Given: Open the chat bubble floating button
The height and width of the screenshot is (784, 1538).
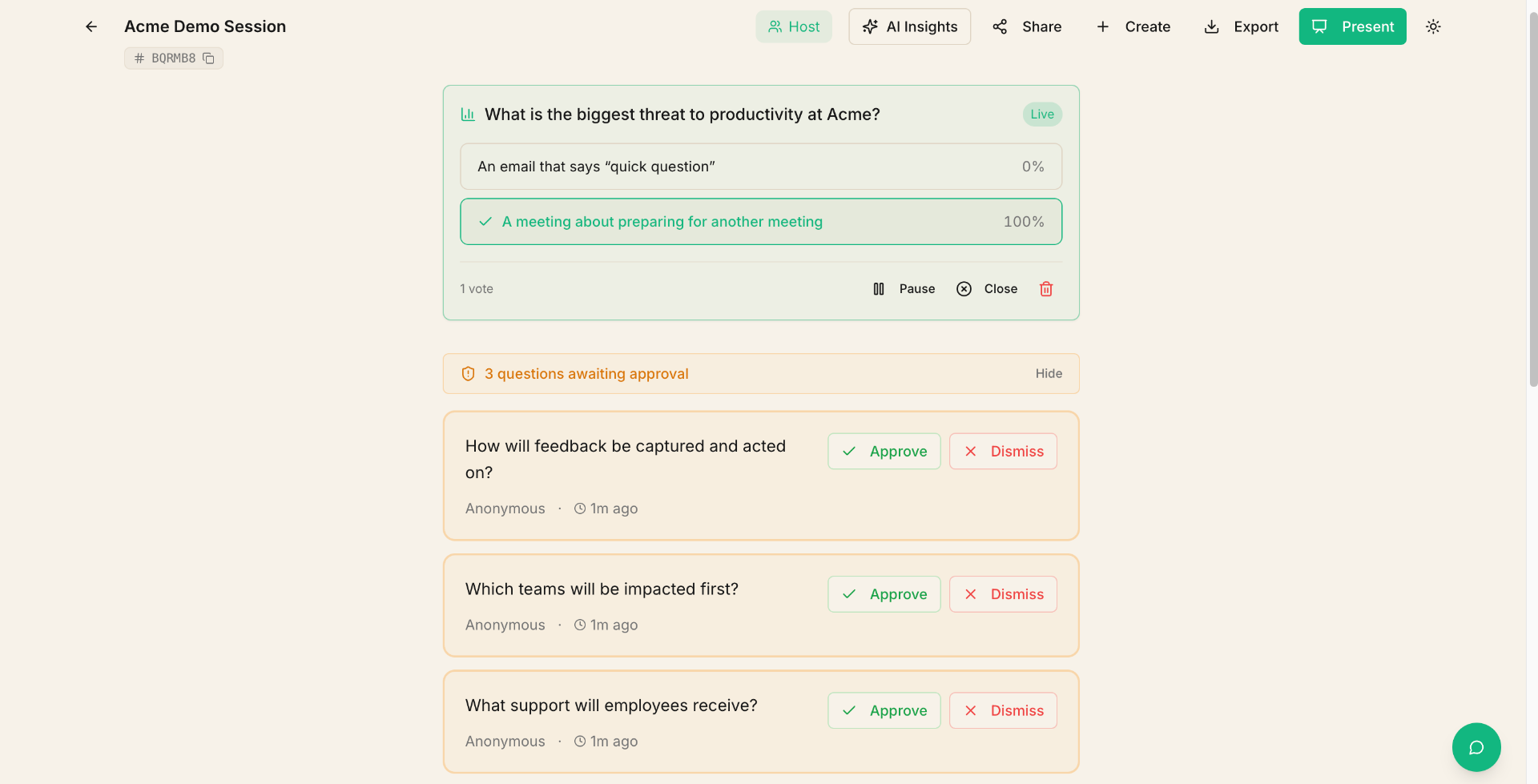Looking at the screenshot, I should (x=1476, y=747).
